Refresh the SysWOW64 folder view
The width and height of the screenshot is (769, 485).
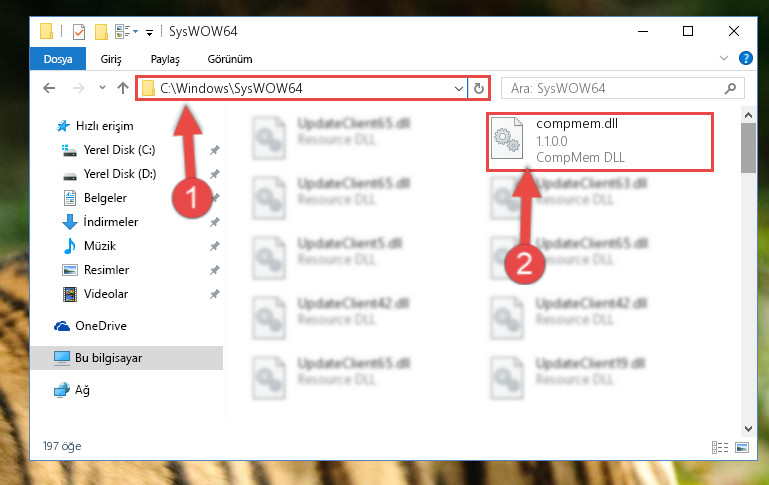tap(479, 88)
